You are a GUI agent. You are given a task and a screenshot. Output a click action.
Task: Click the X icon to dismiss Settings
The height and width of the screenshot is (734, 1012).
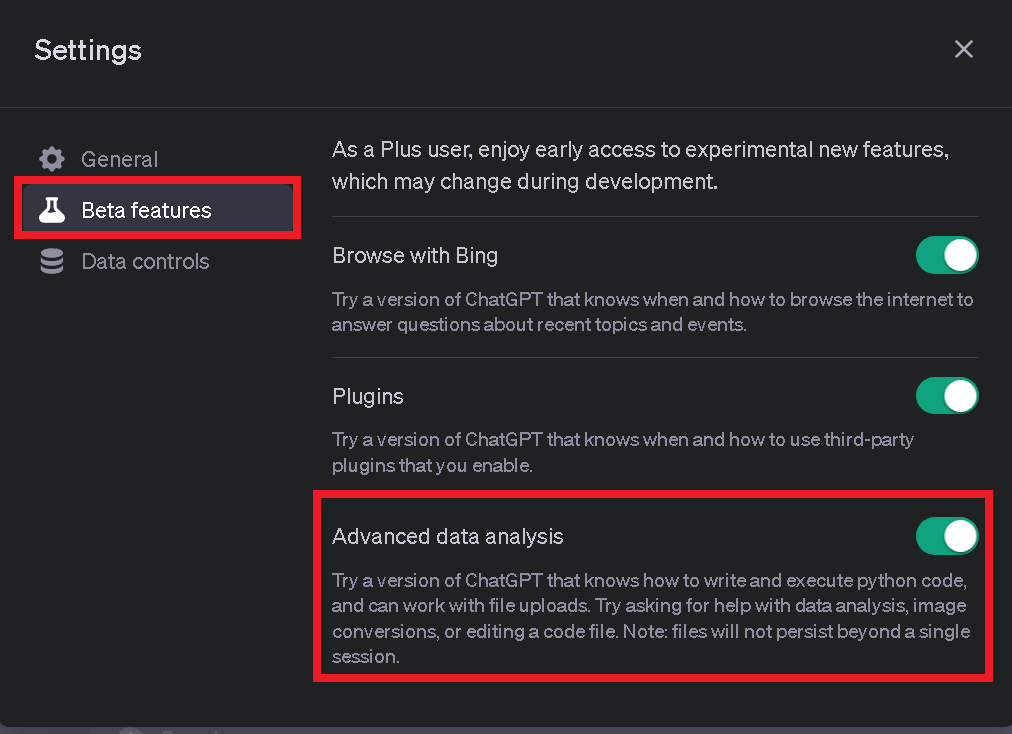click(x=963, y=49)
